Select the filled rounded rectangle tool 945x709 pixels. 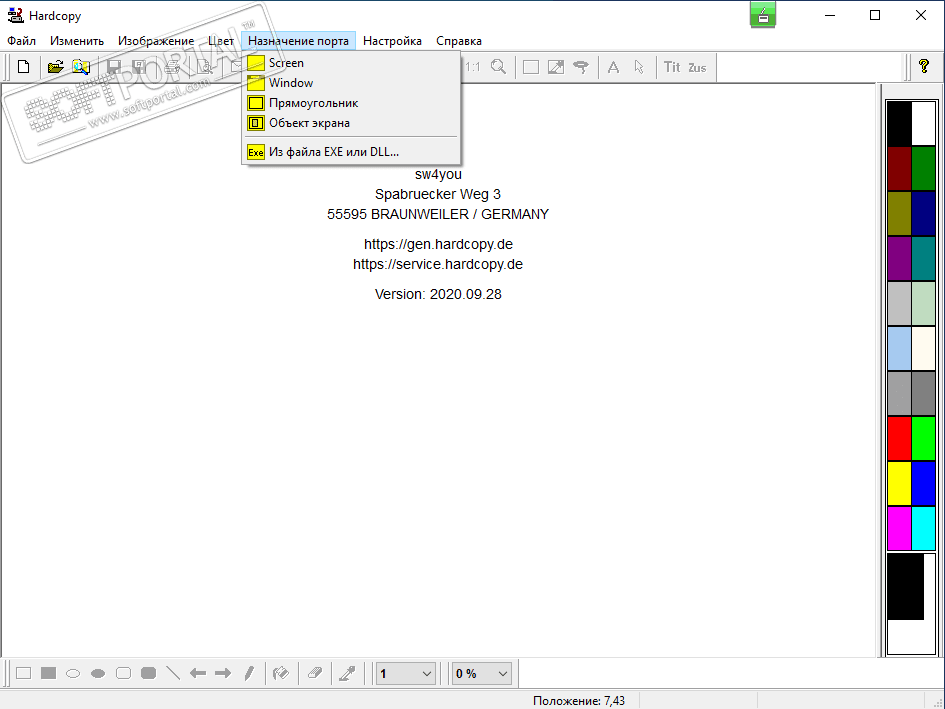148,673
